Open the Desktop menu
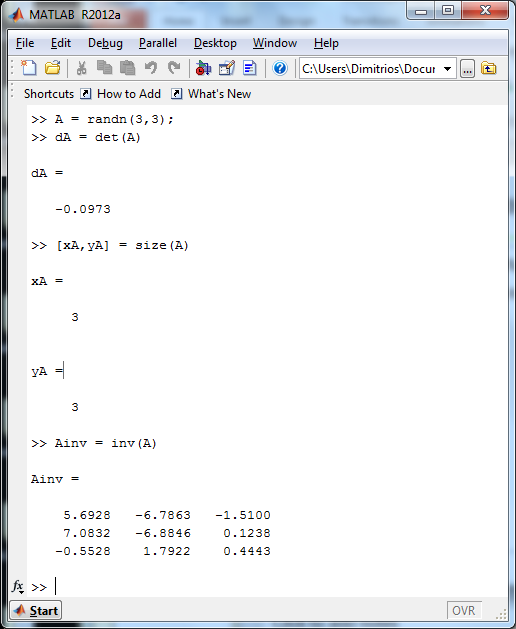Screen dimensions: 516x629 click(215, 43)
